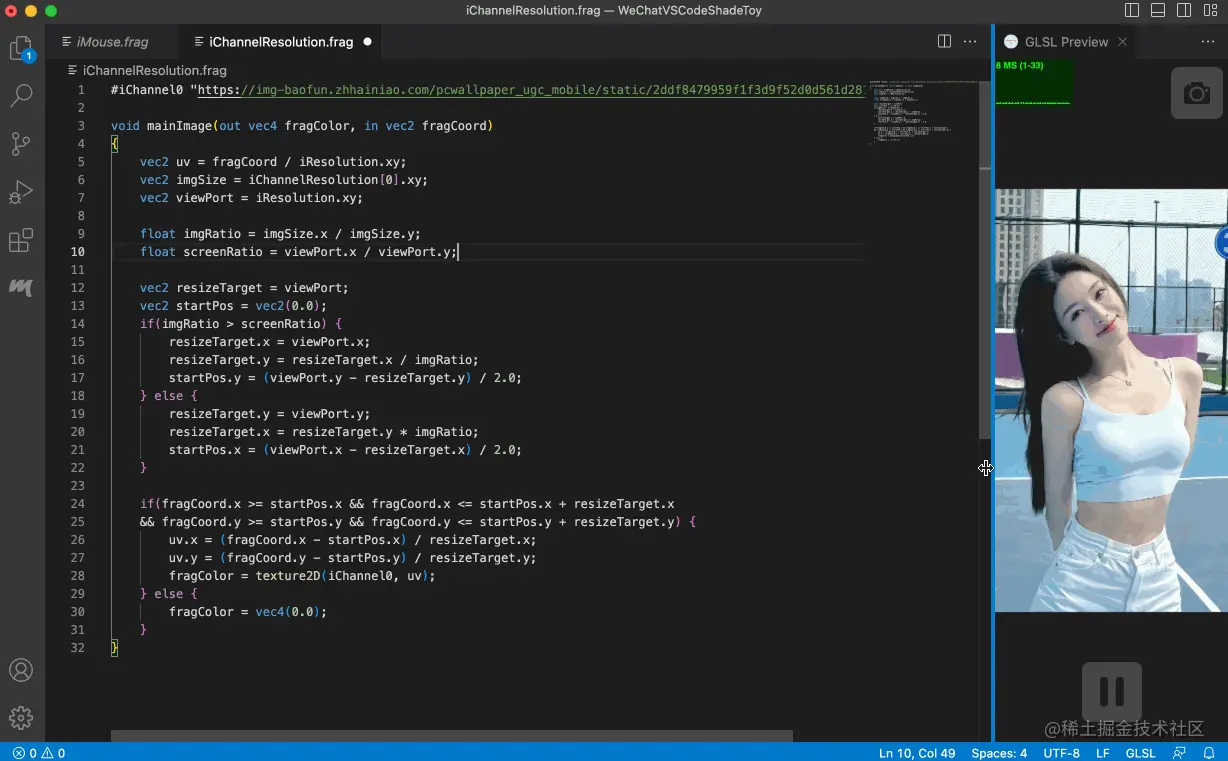Open the notifications bell
This screenshot has width=1228, height=761.
pyautogui.click(x=1208, y=753)
